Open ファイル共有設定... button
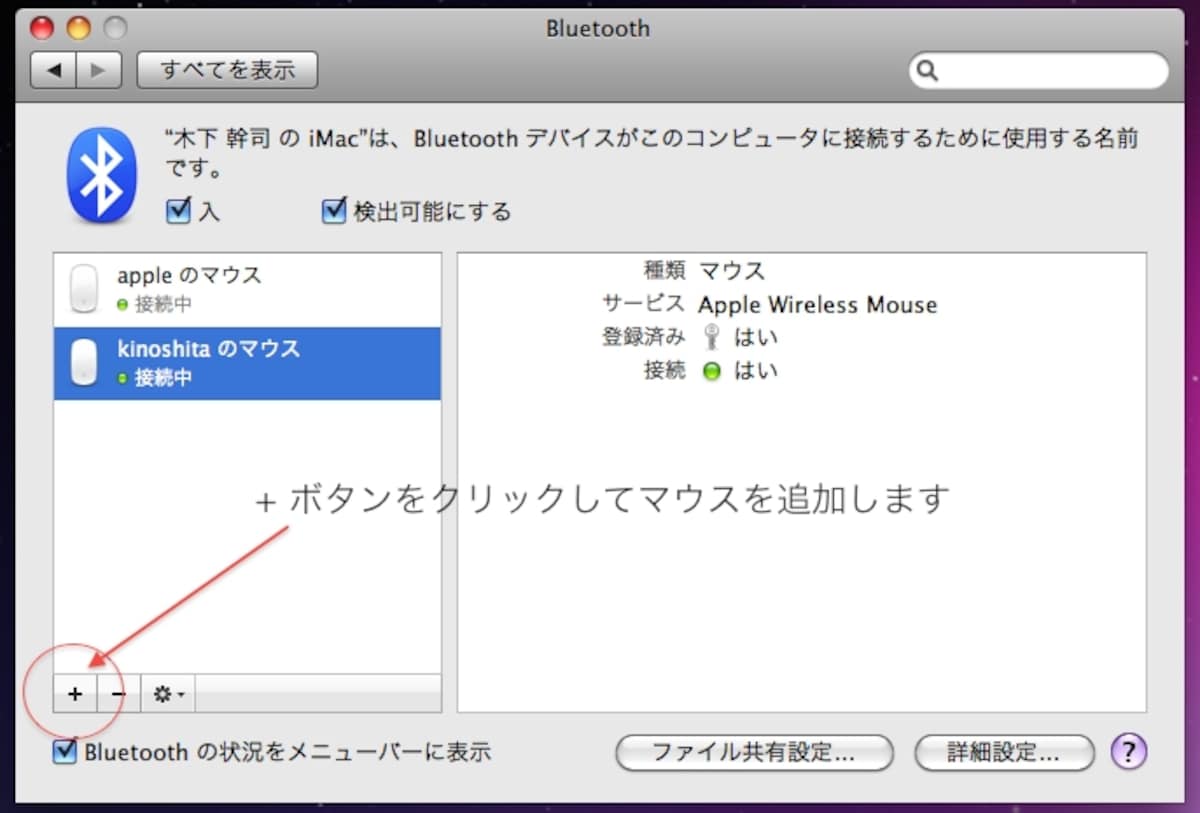The height and width of the screenshot is (813, 1200). [x=754, y=753]
